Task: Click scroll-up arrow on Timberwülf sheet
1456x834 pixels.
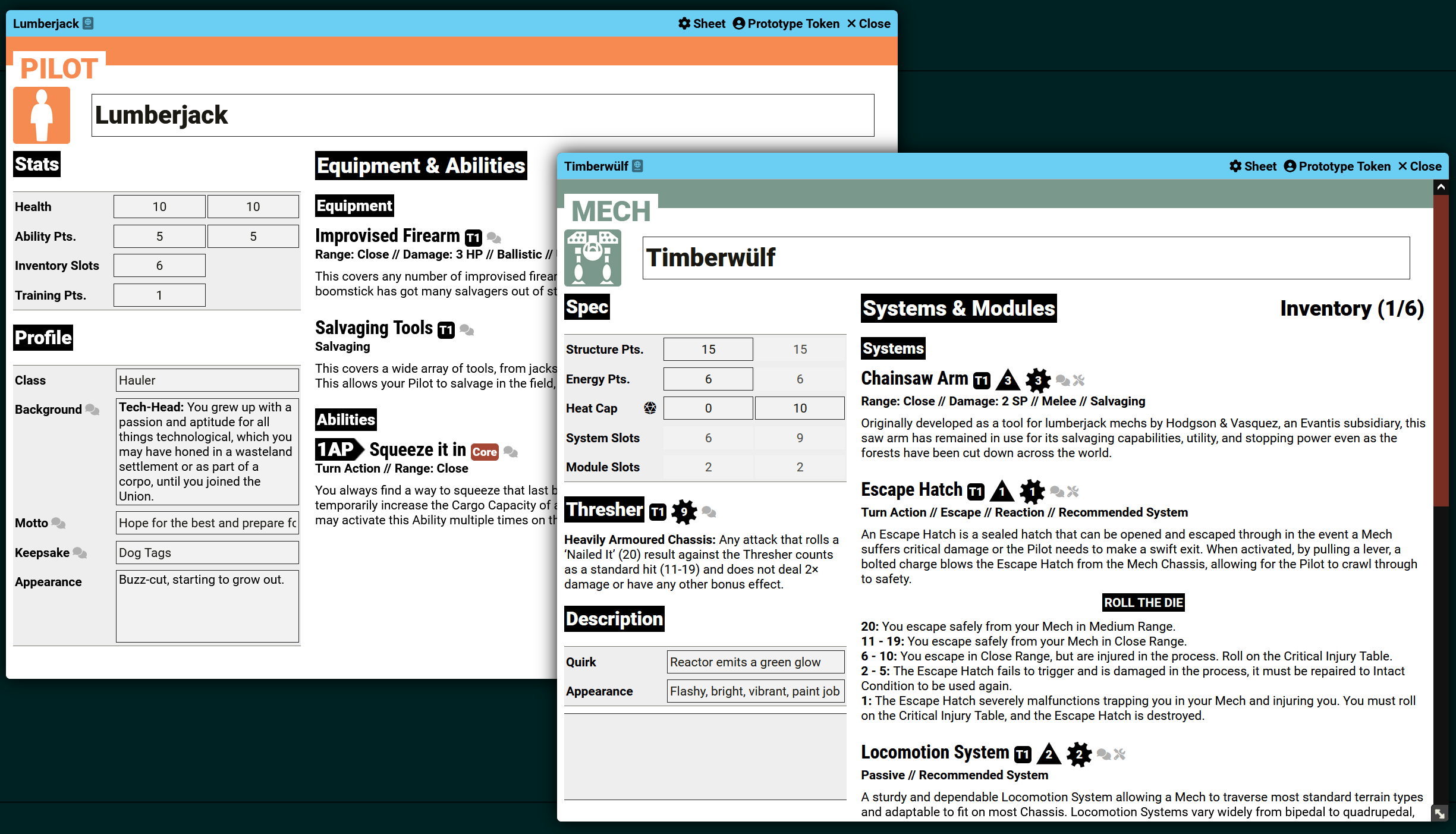Action: pos(1441,187)
